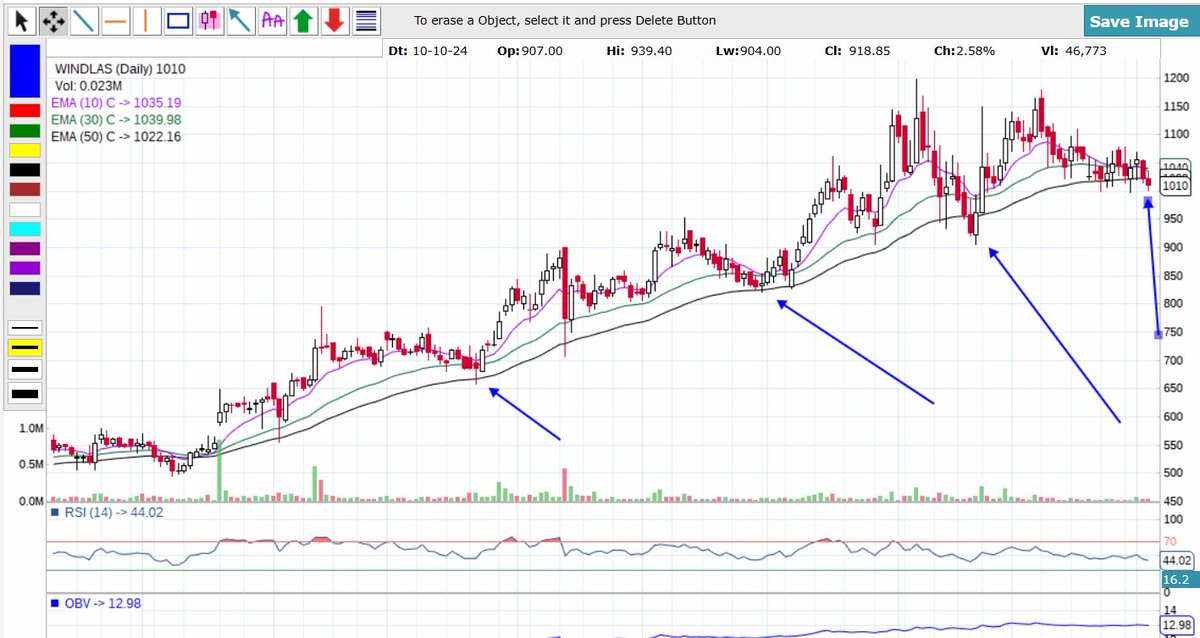Image resolution: width=1200 pixels, height=638 pixels.
Task: Add a red down arrow marker
Action: [334, 20]
